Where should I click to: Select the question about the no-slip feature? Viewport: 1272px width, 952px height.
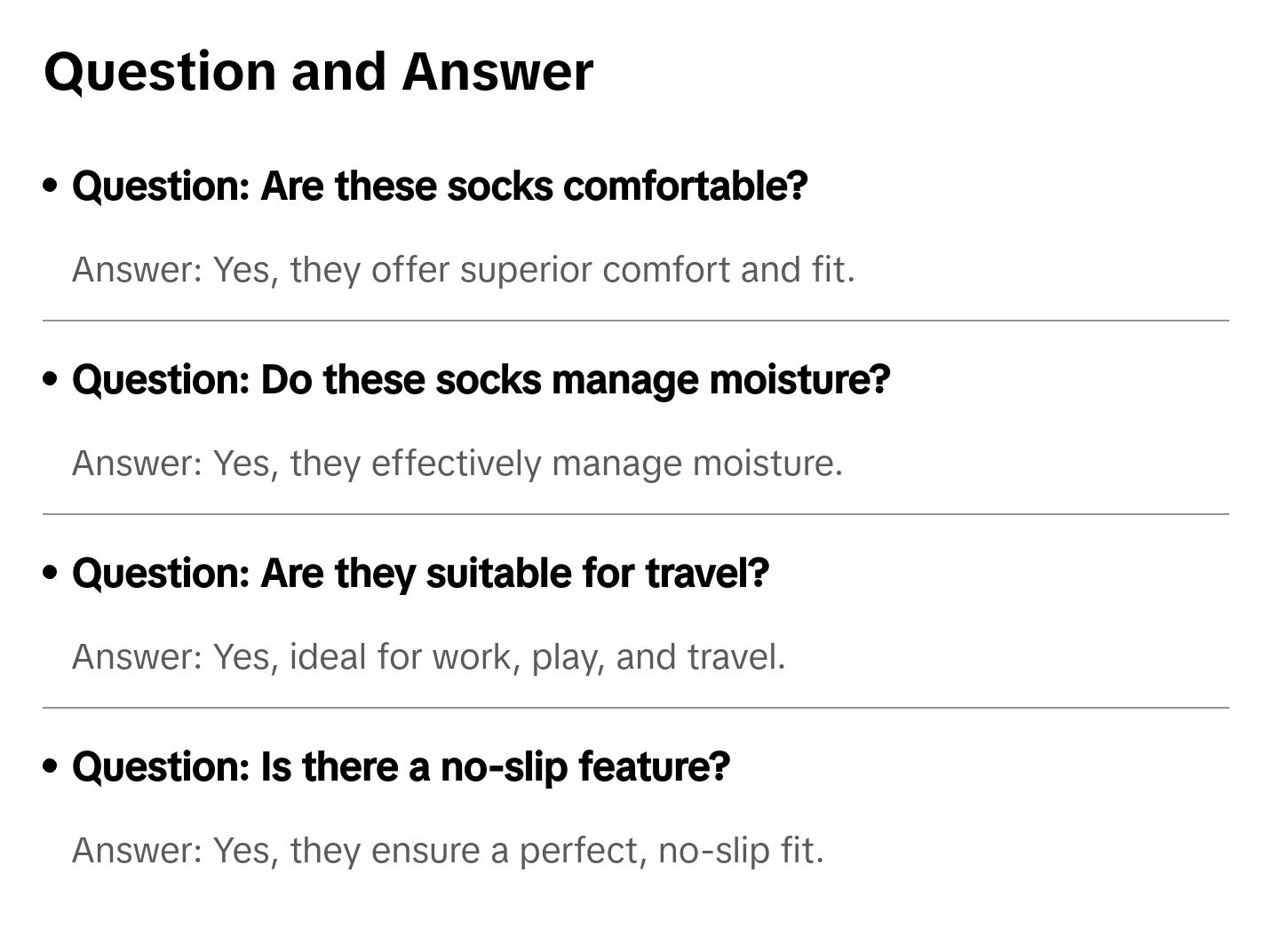tap(401, 767)
